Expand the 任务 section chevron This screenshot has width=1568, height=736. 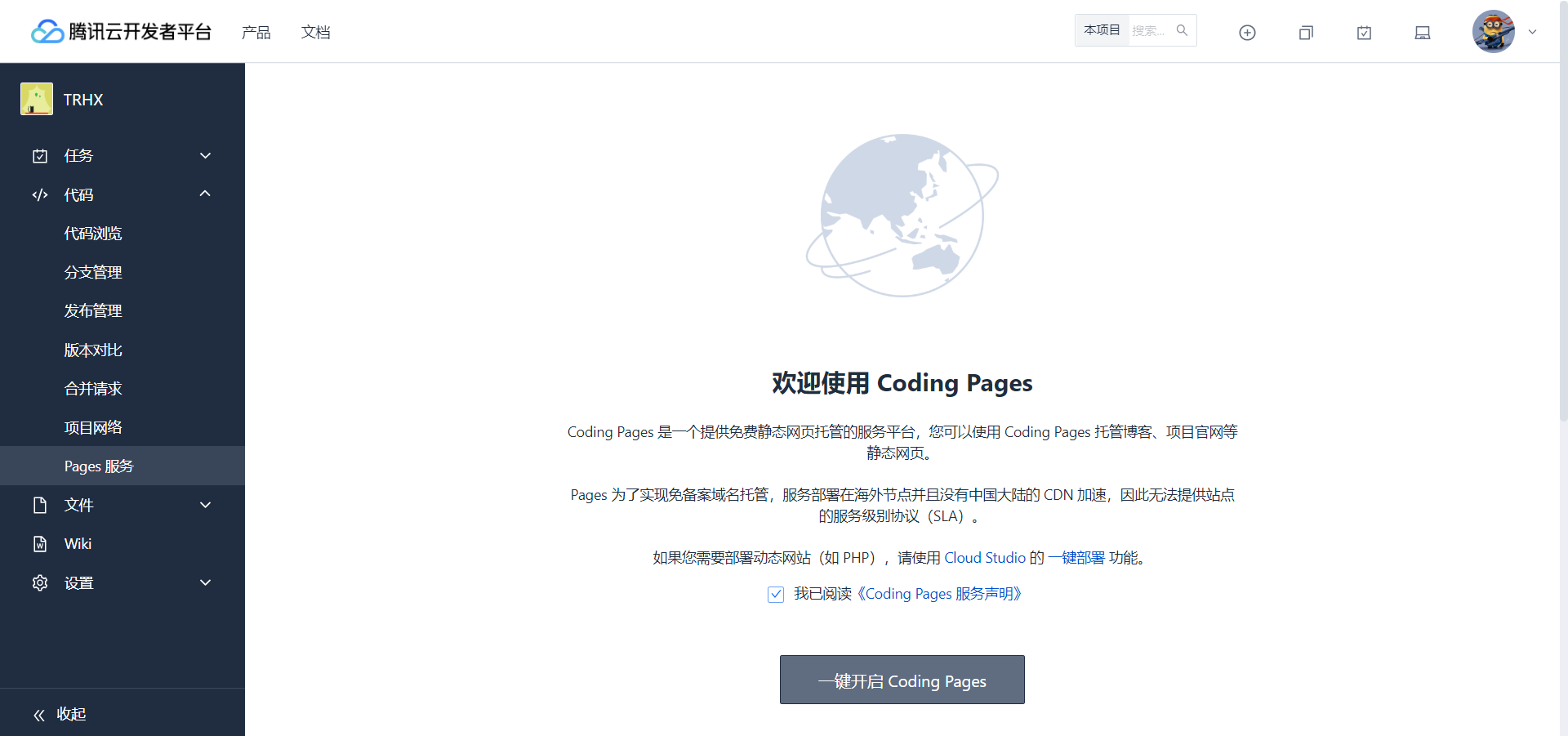coord(206,155)
